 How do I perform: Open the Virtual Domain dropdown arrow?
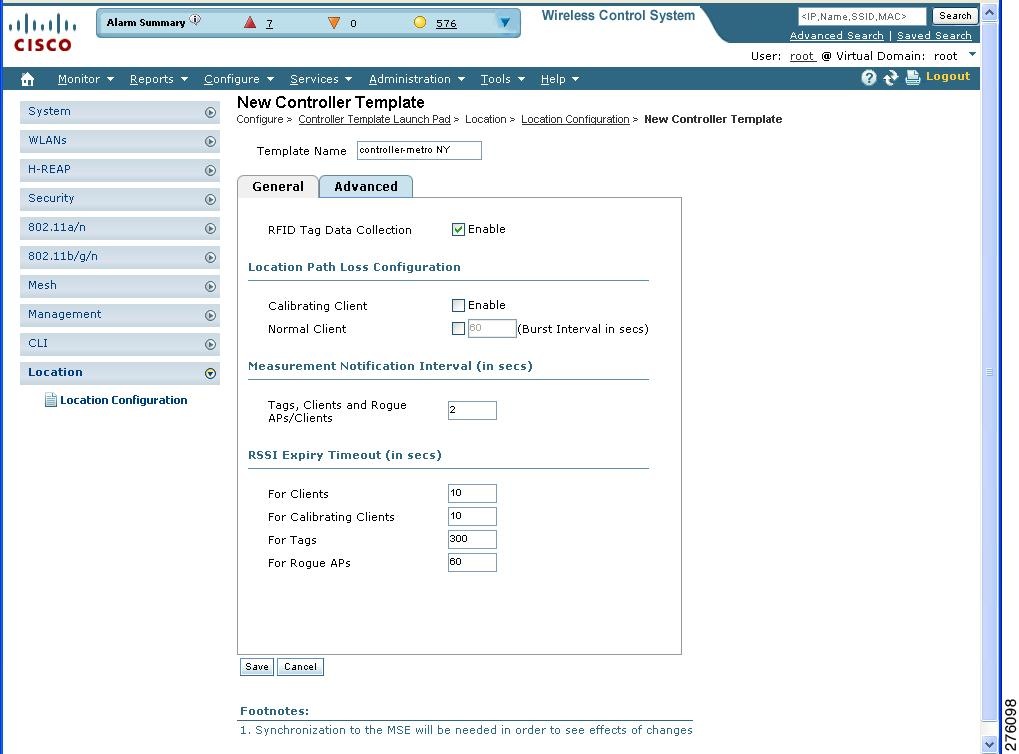tap(972, 55)
